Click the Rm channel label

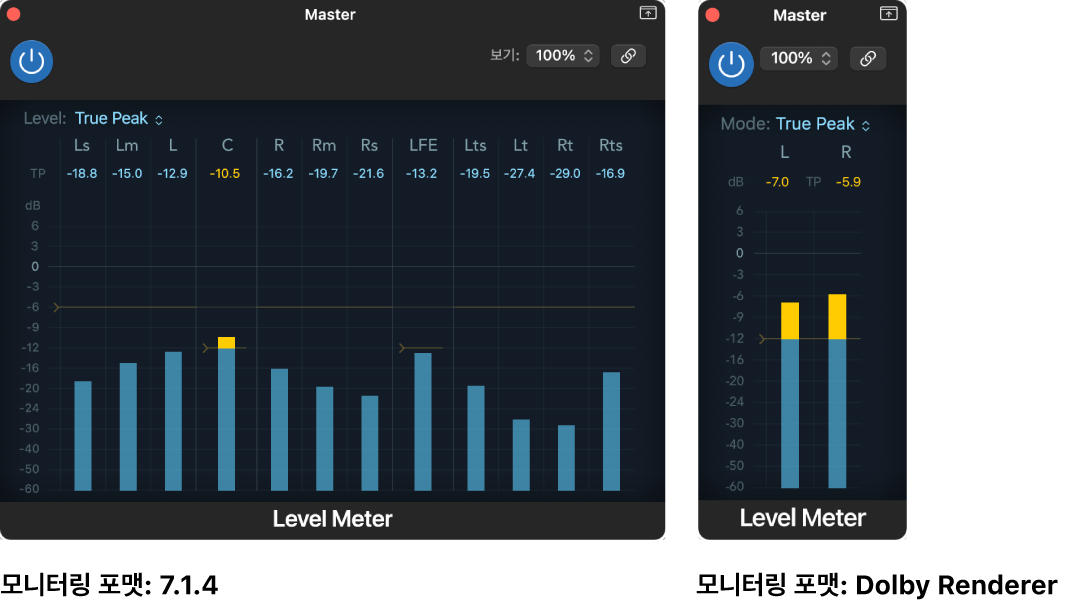324,145
